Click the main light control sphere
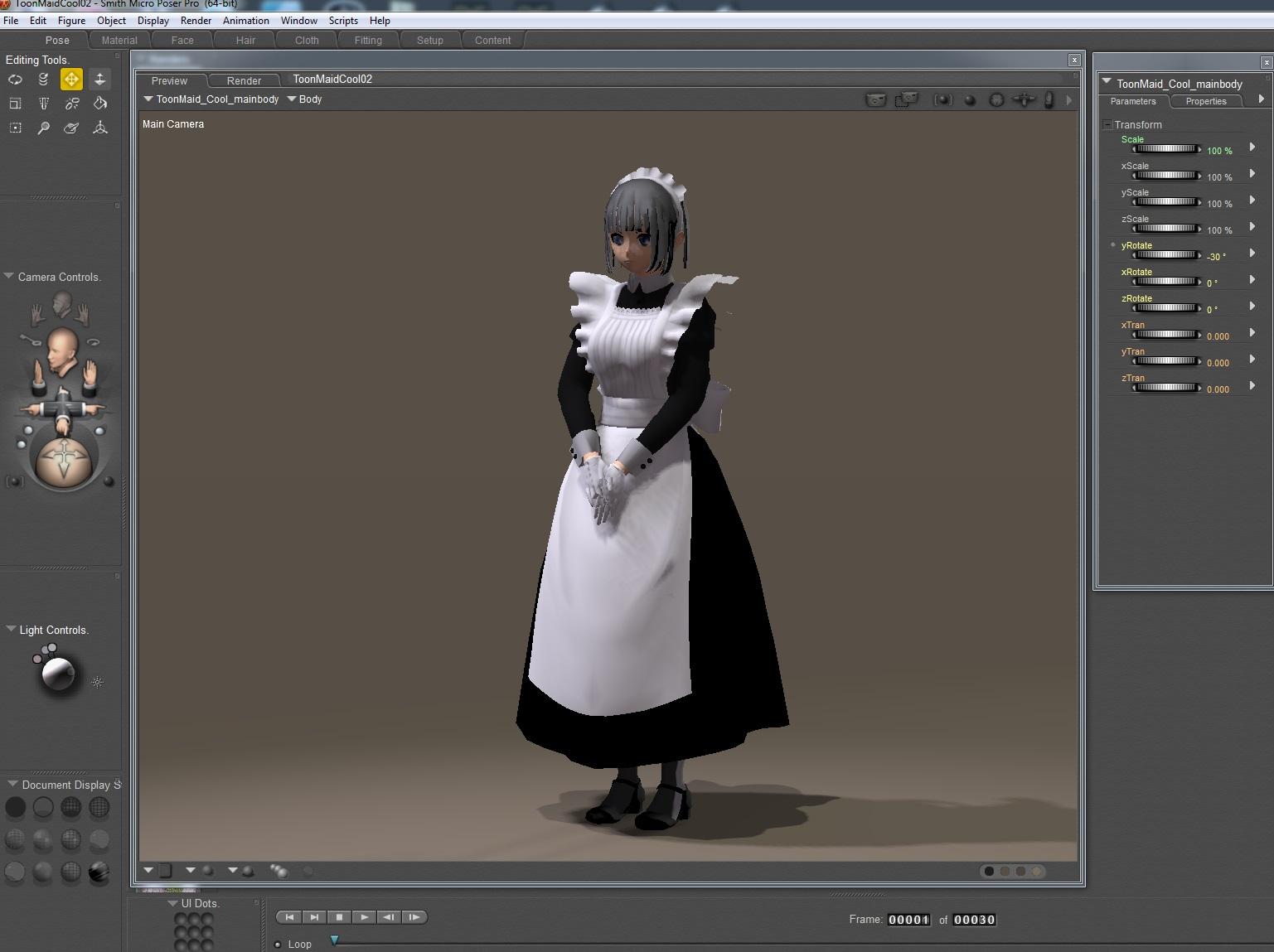Viewport: 1274px width, 952px height. pyautogui.click(x=58, y=673)
